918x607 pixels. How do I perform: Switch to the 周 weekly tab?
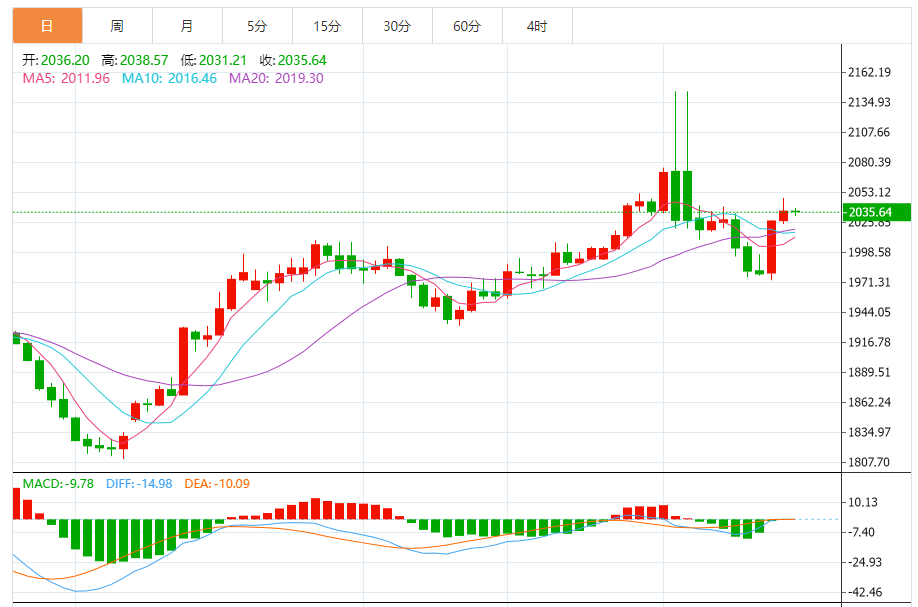pyautogui.click(x=117, y=26)
